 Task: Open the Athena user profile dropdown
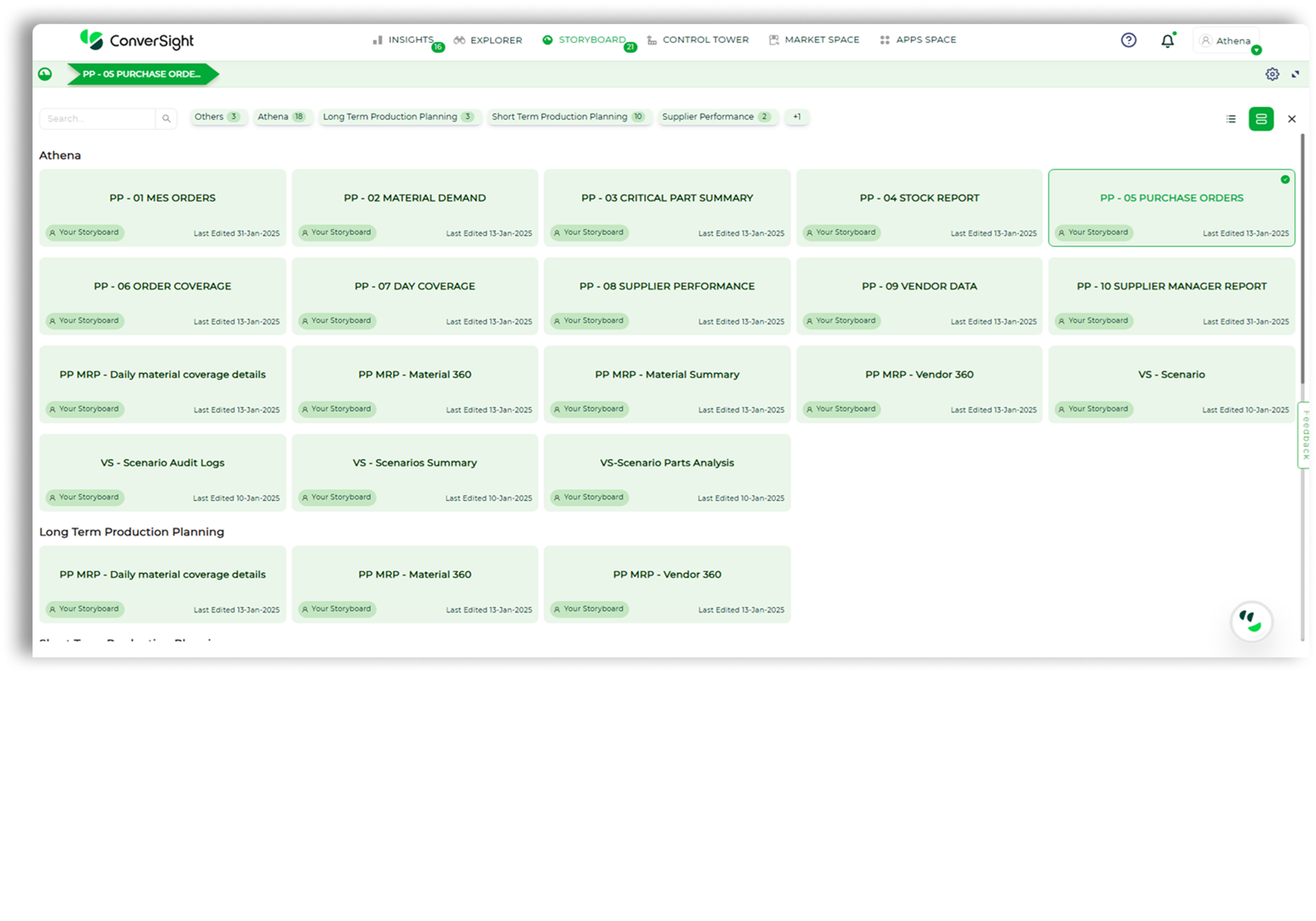coord(1227,41)
